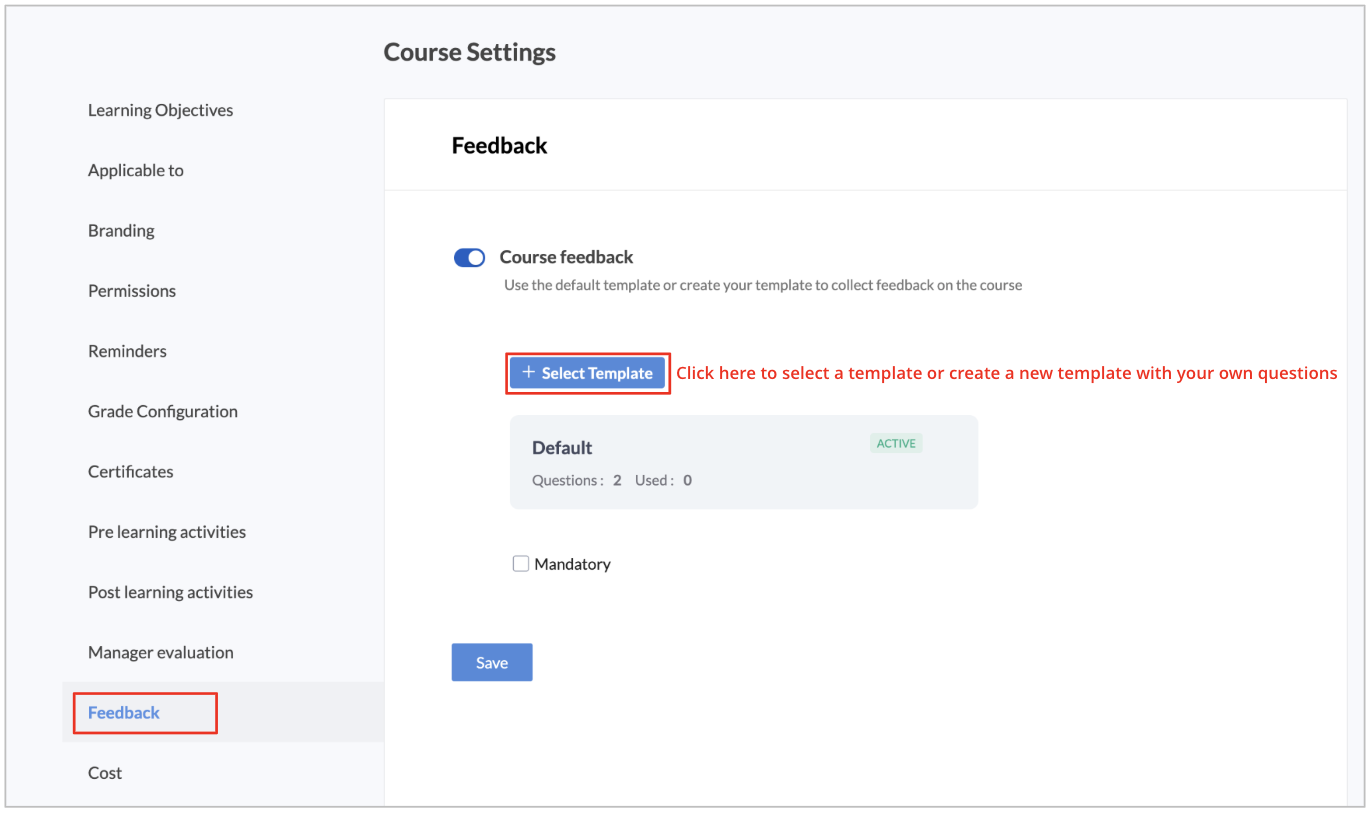Viewport: 1372px width, 814px height.
Task: Select Manager evaluation in the sidebar
Action: point(161,652)
